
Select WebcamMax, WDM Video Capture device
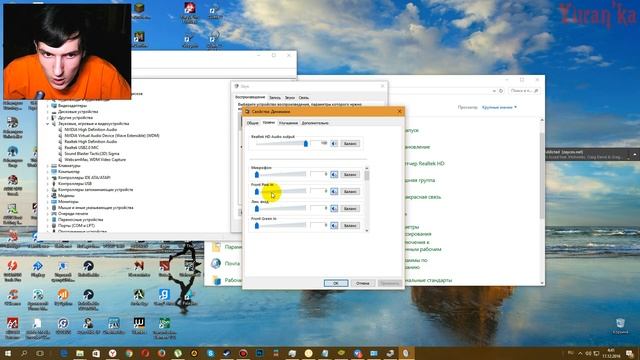coord(95,160)
